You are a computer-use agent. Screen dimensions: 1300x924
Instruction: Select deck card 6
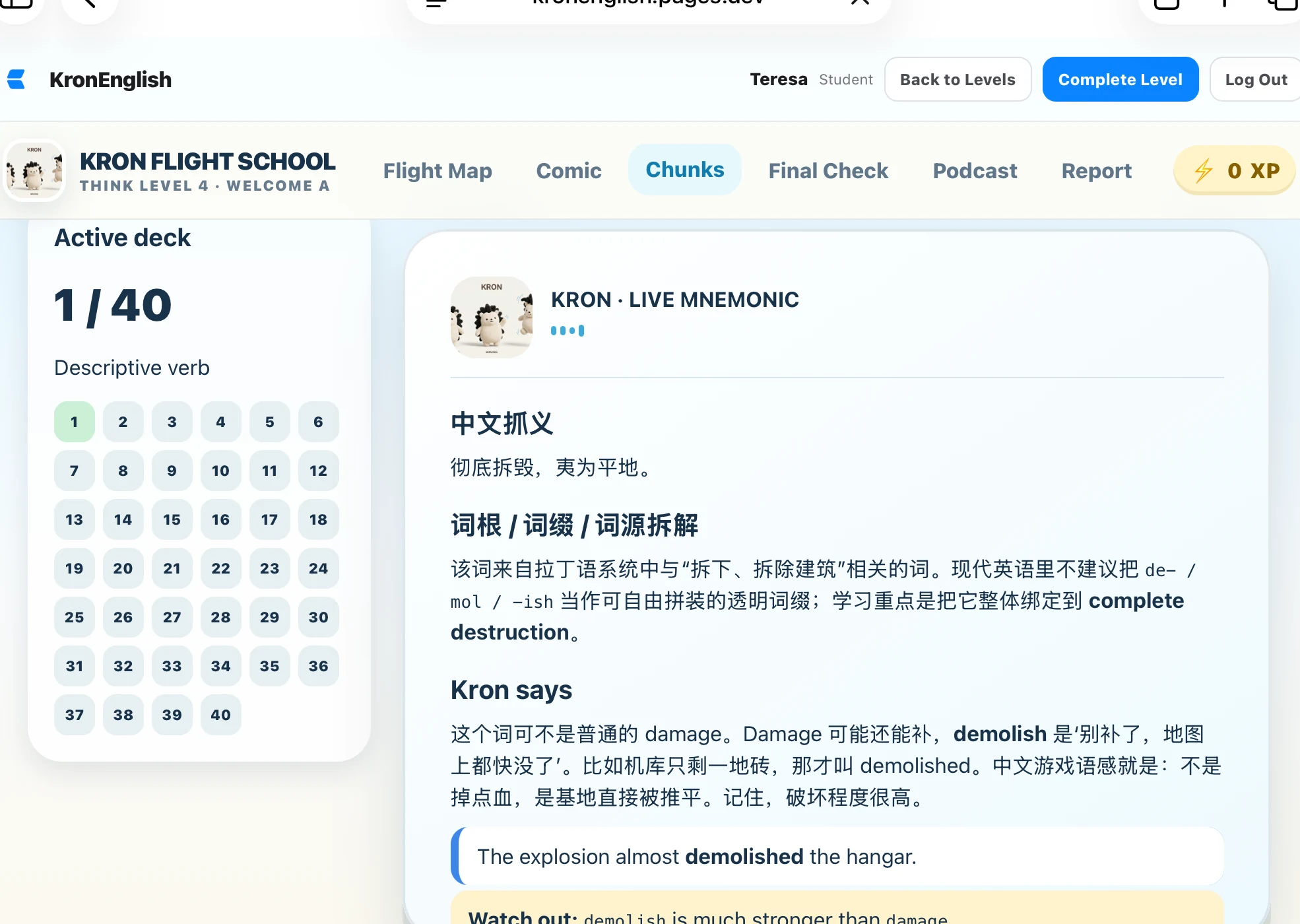[x=319, y=422]
